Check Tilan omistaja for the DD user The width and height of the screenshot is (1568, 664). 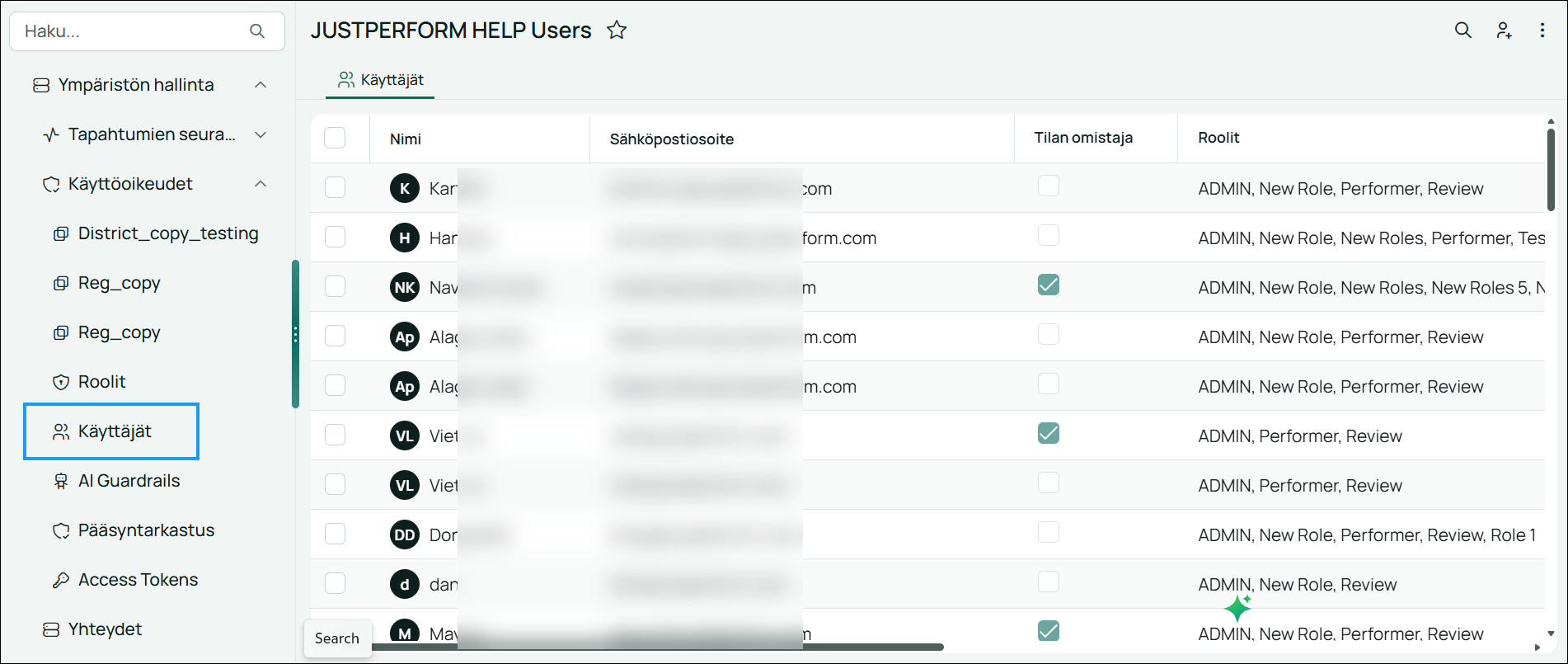coord(1049,532)
